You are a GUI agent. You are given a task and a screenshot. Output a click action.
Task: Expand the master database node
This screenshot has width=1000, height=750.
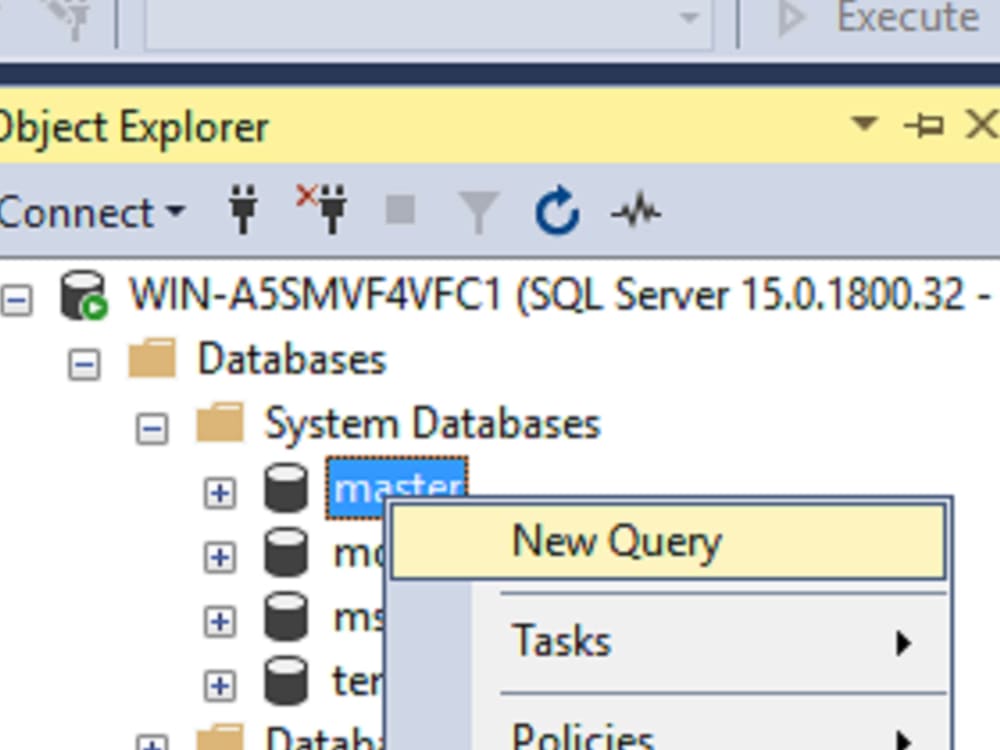pyautogui.click(x=219, y=493)
